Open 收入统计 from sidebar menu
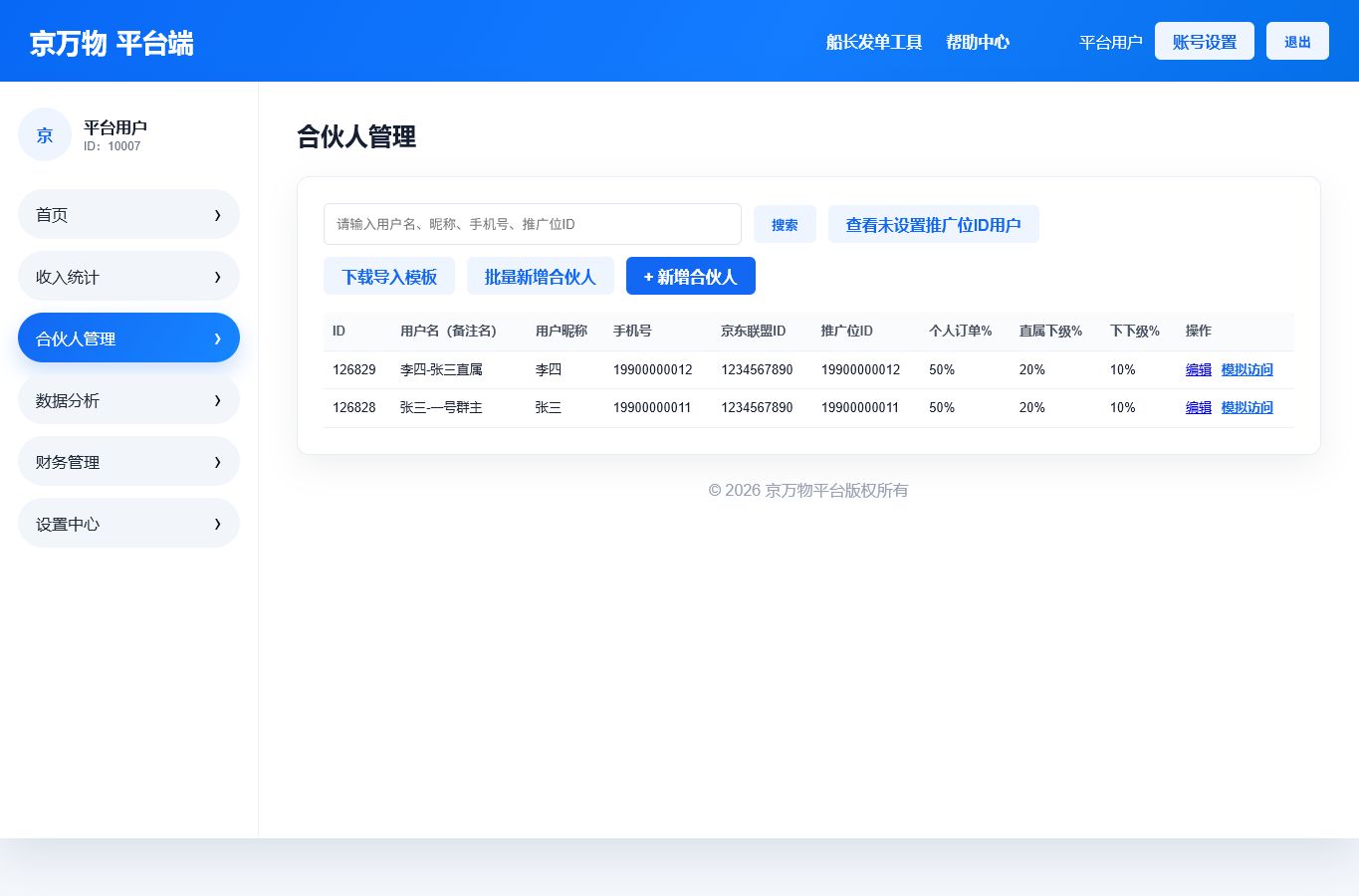This screenshot has width=1359, height=896. (x=128, y=276)
